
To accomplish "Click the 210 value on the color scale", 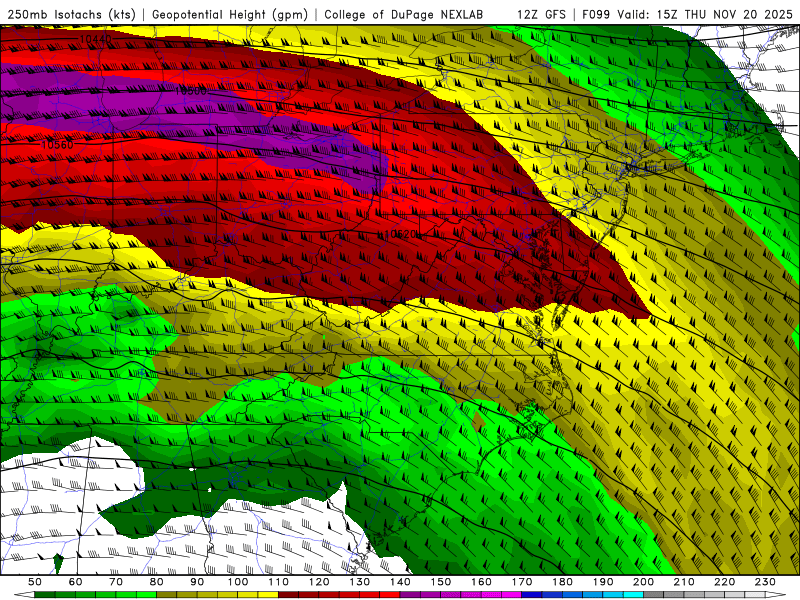I will point(684,582).
